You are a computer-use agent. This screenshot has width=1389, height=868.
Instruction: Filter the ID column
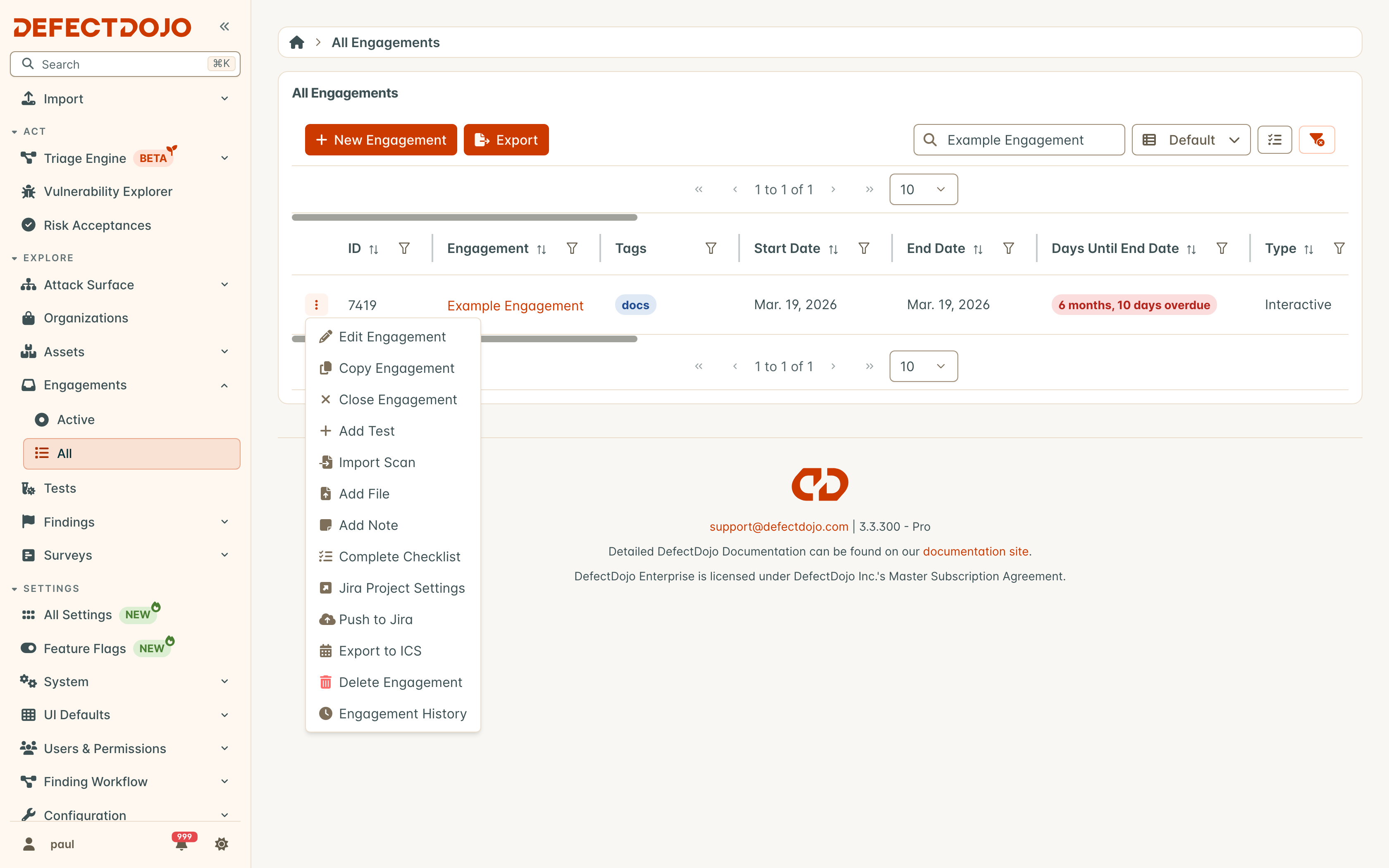click(x=404, y=248)
